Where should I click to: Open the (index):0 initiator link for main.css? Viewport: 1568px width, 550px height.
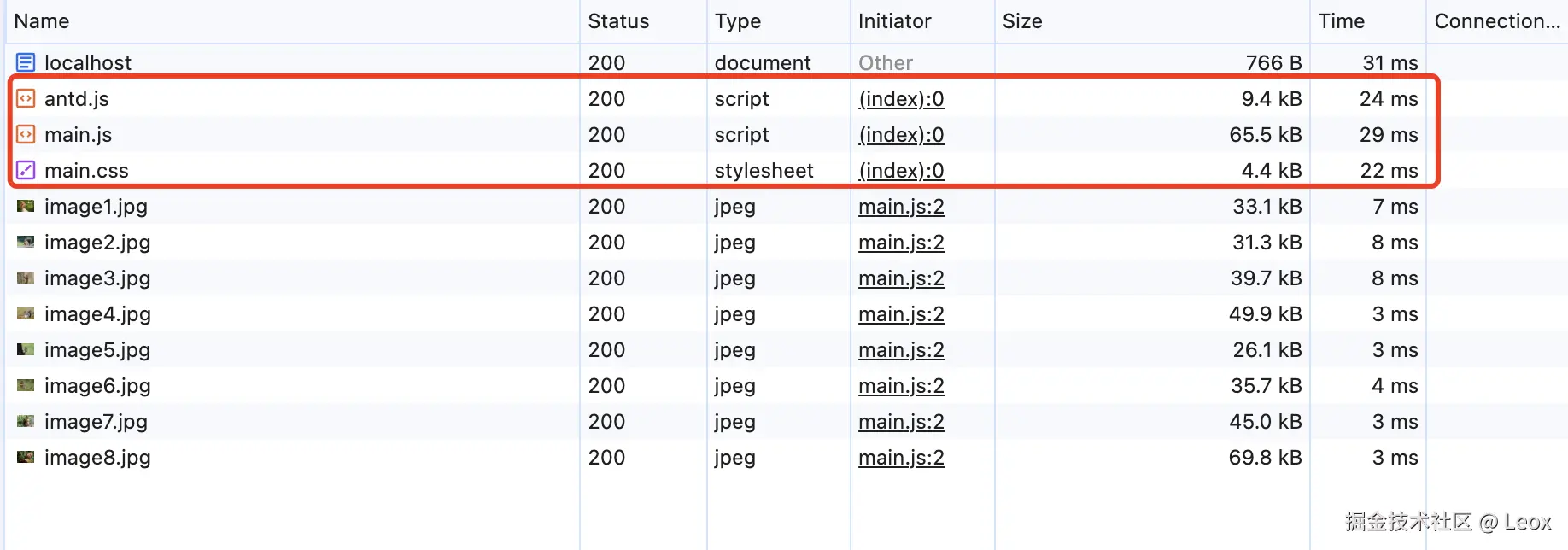[x=901, y=171]
